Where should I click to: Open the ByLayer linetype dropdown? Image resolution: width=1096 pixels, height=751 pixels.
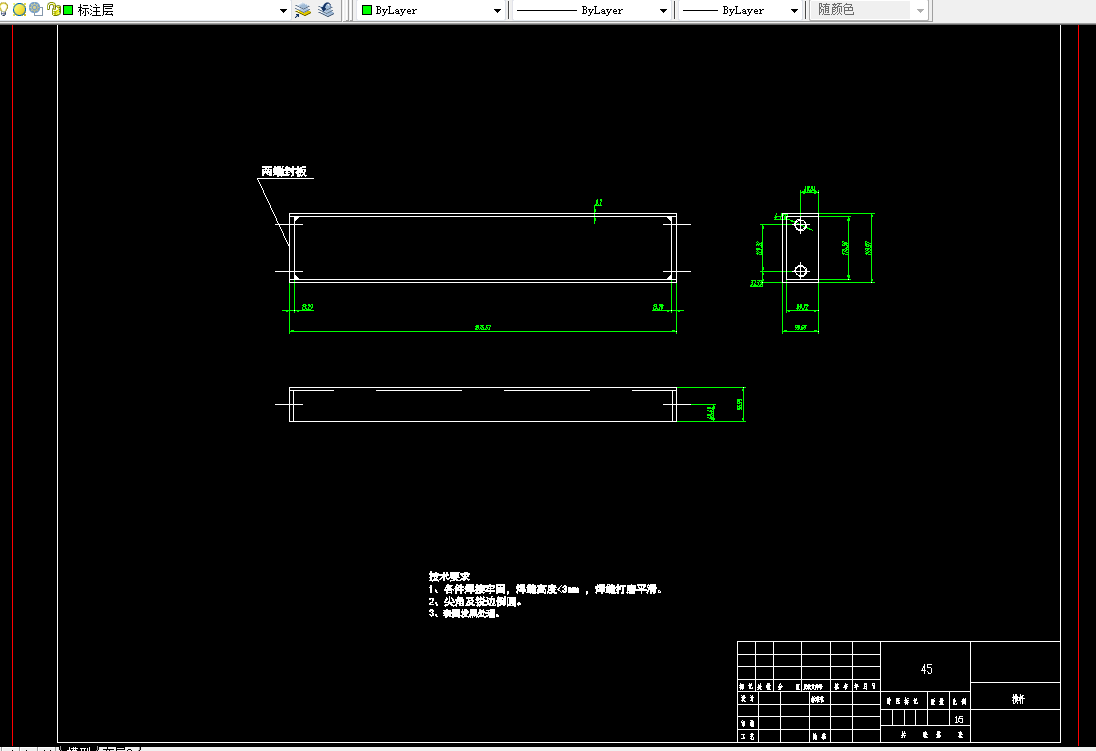[x=663, y=10]
